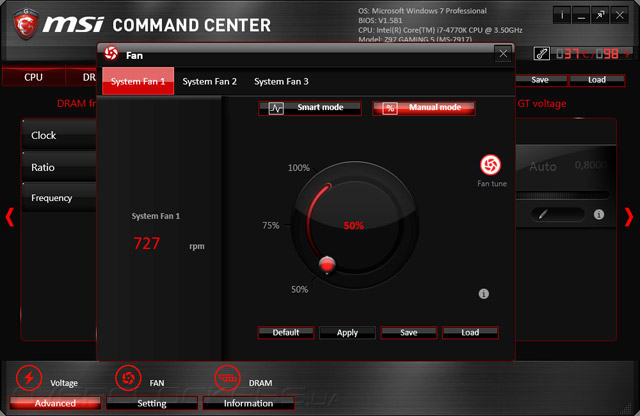
Task: Open the FAN icon in the bottom bar
Action: 128,378
